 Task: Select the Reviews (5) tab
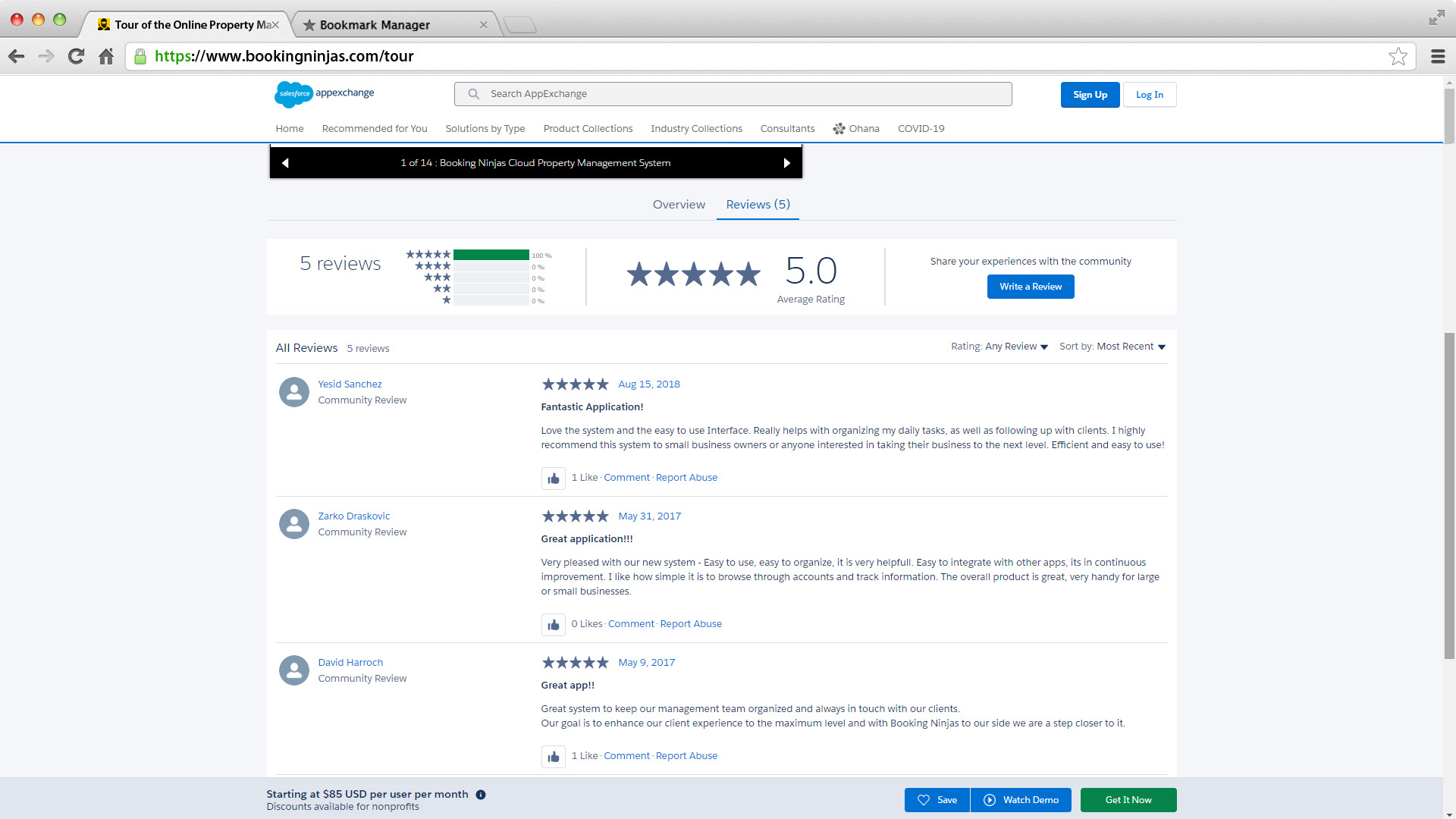pyautogui.click(x=758, y=205)
